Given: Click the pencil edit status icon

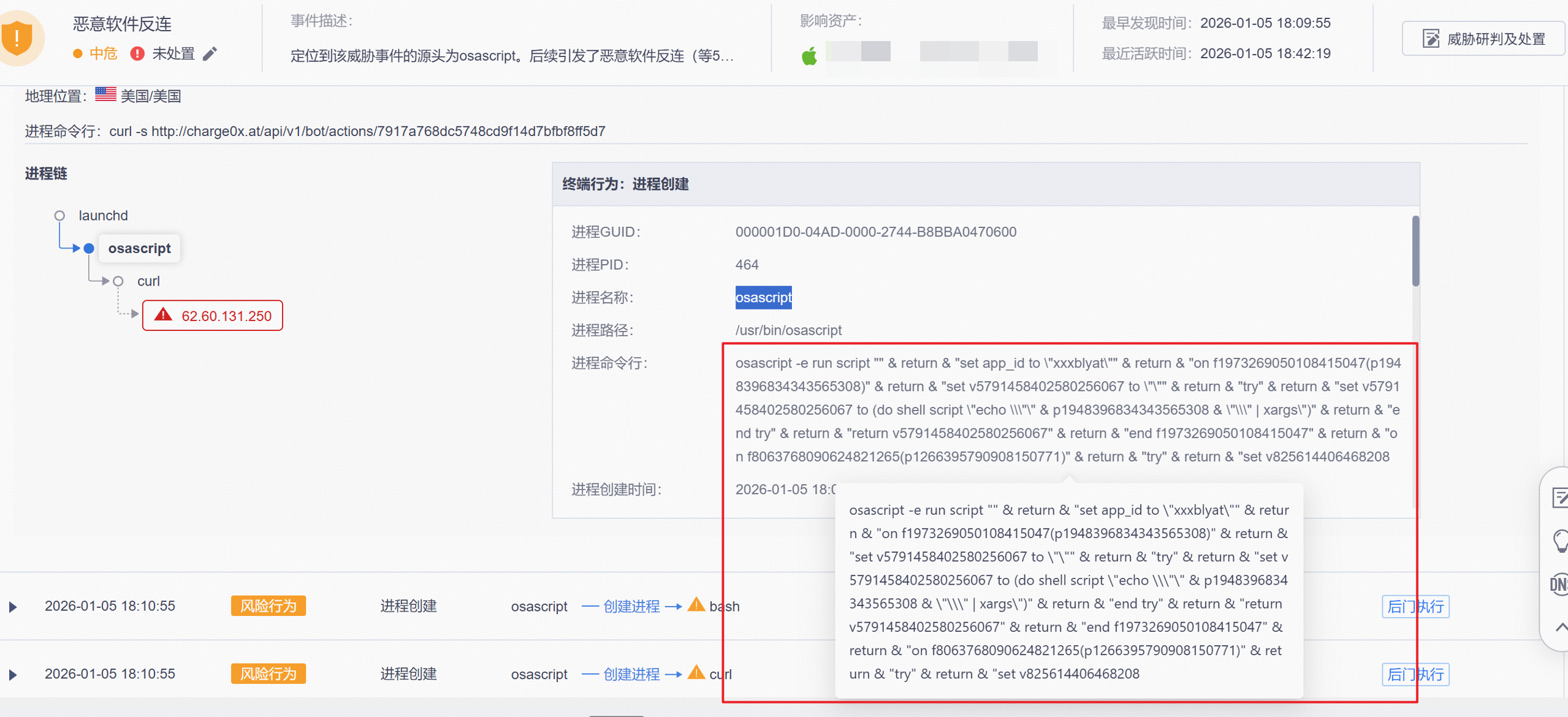Looking at the screenshot, I should (x=210, y=54).
